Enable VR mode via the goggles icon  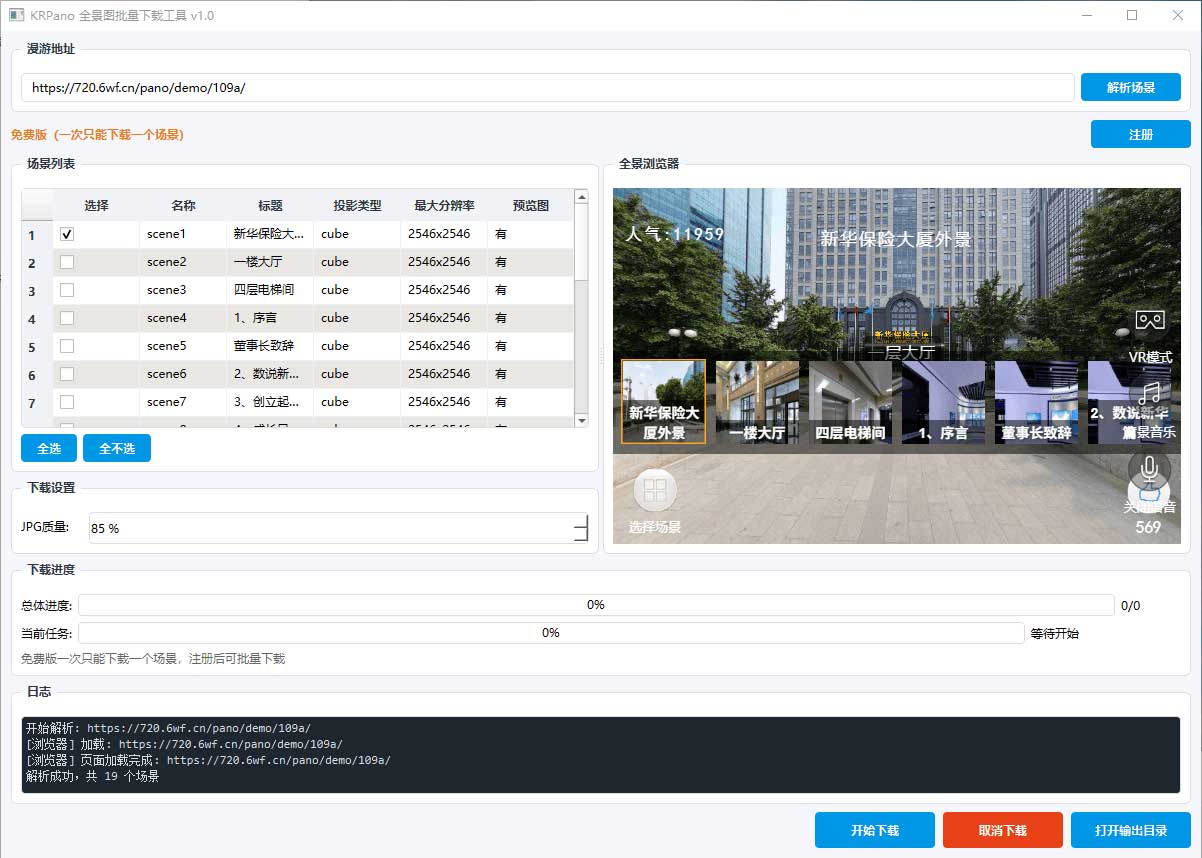1150,320
